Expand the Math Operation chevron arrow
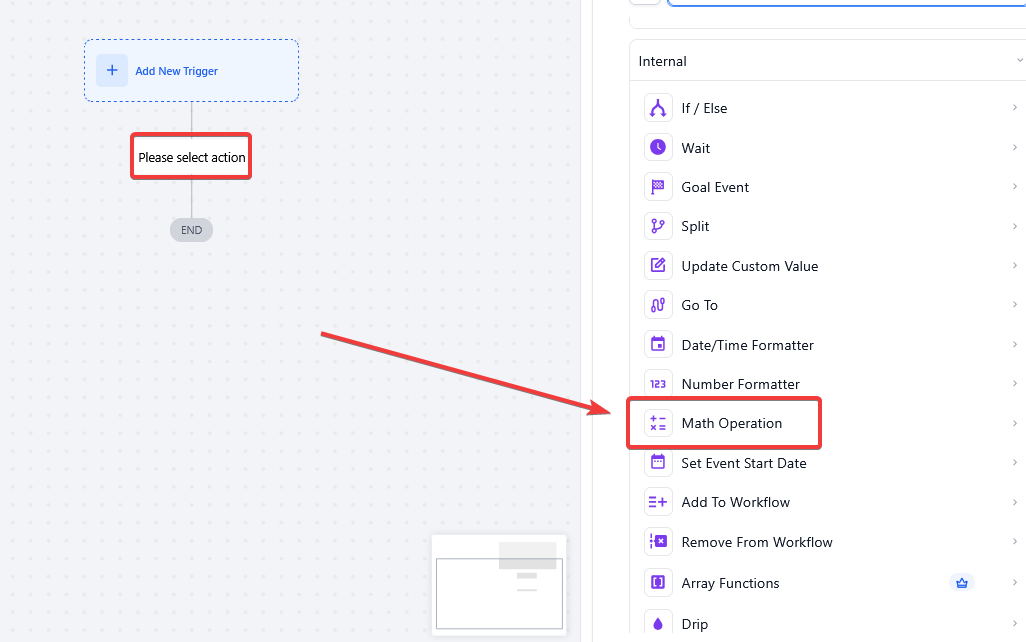The image size is (1026, 642). [x=1014, y=423]
